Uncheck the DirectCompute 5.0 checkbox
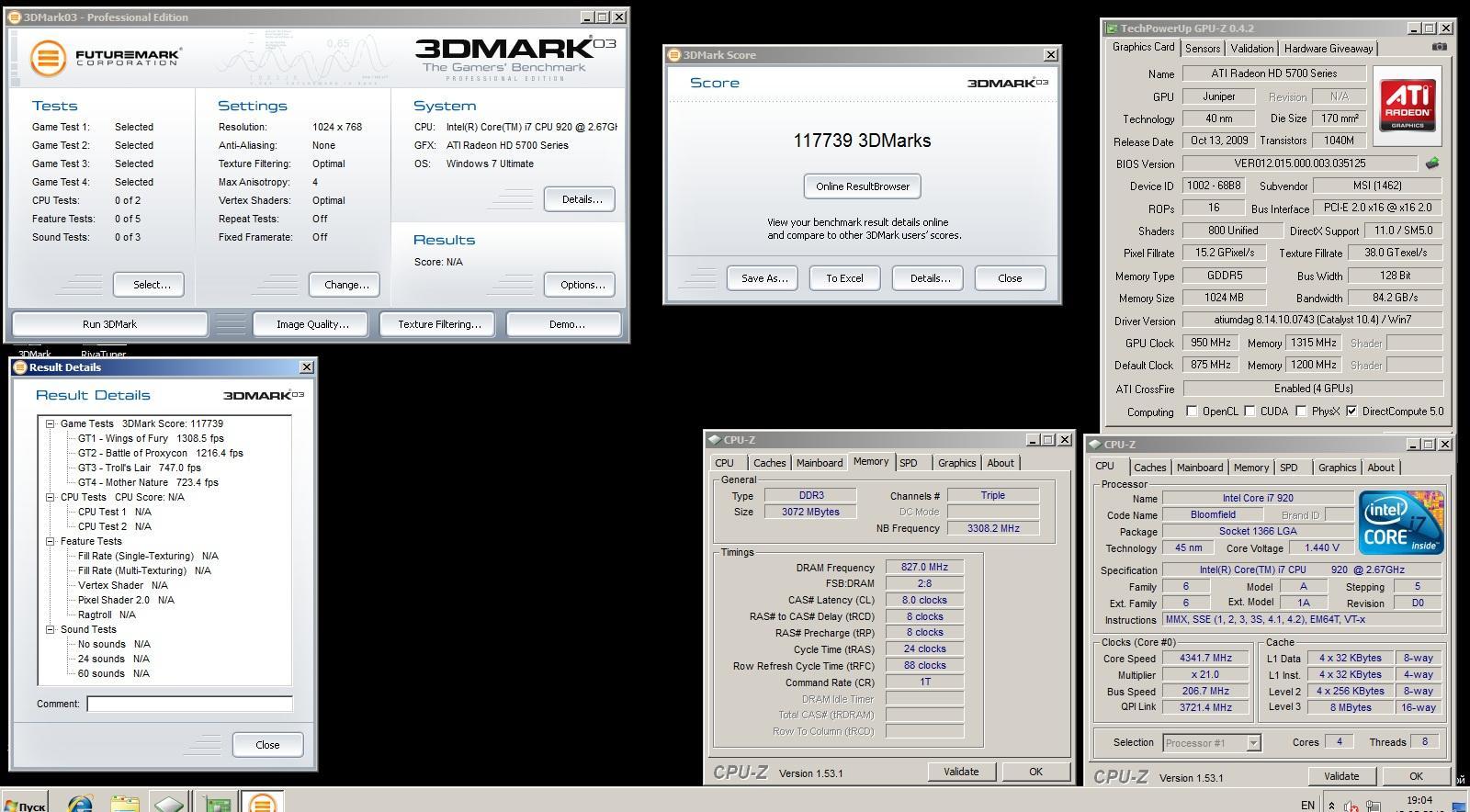This screenshot has height=812, width=1470. click(x=1351, y=412)
